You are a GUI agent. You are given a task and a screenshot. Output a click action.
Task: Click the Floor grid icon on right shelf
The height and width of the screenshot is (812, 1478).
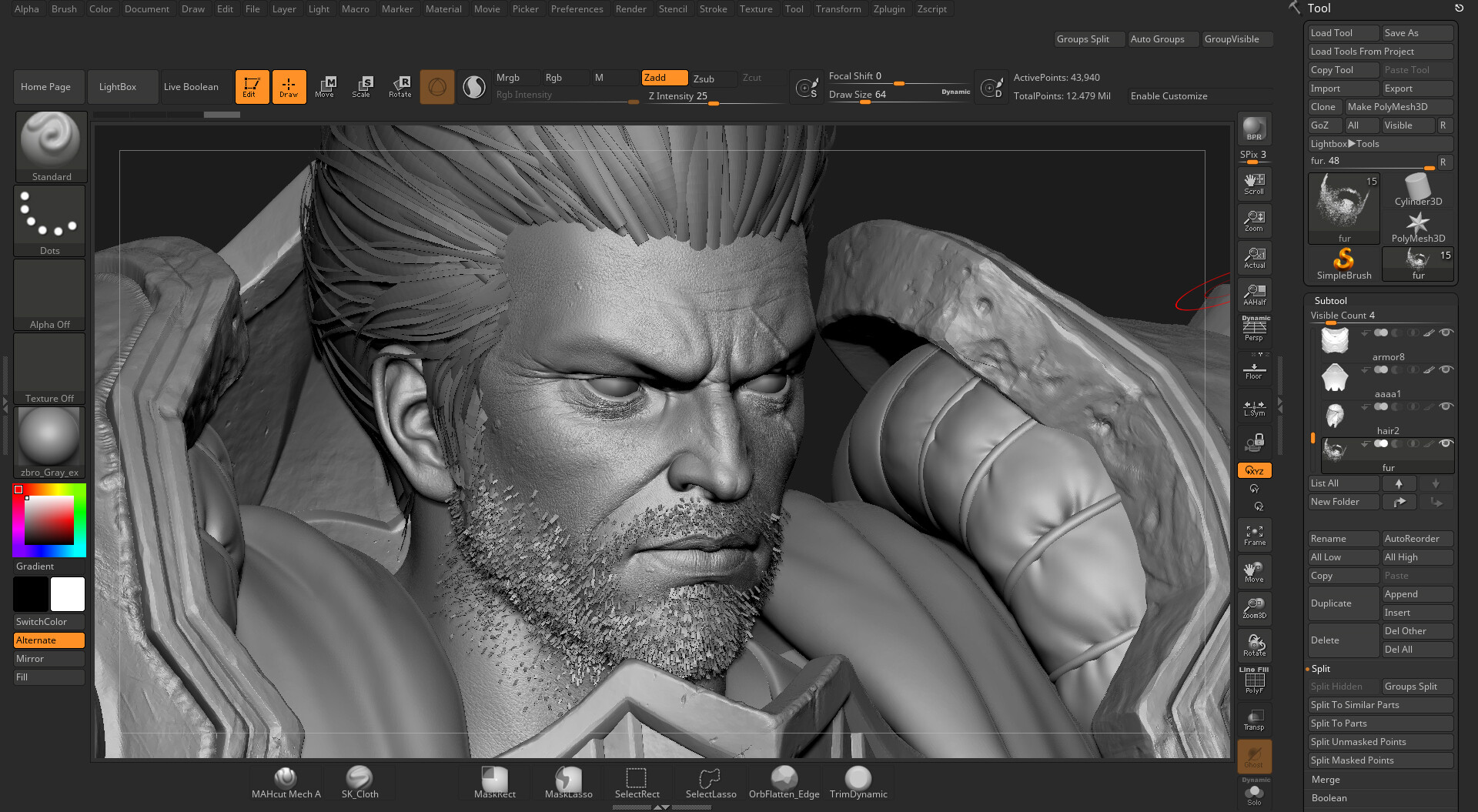pyautogui.click(x=1254, y=370)
